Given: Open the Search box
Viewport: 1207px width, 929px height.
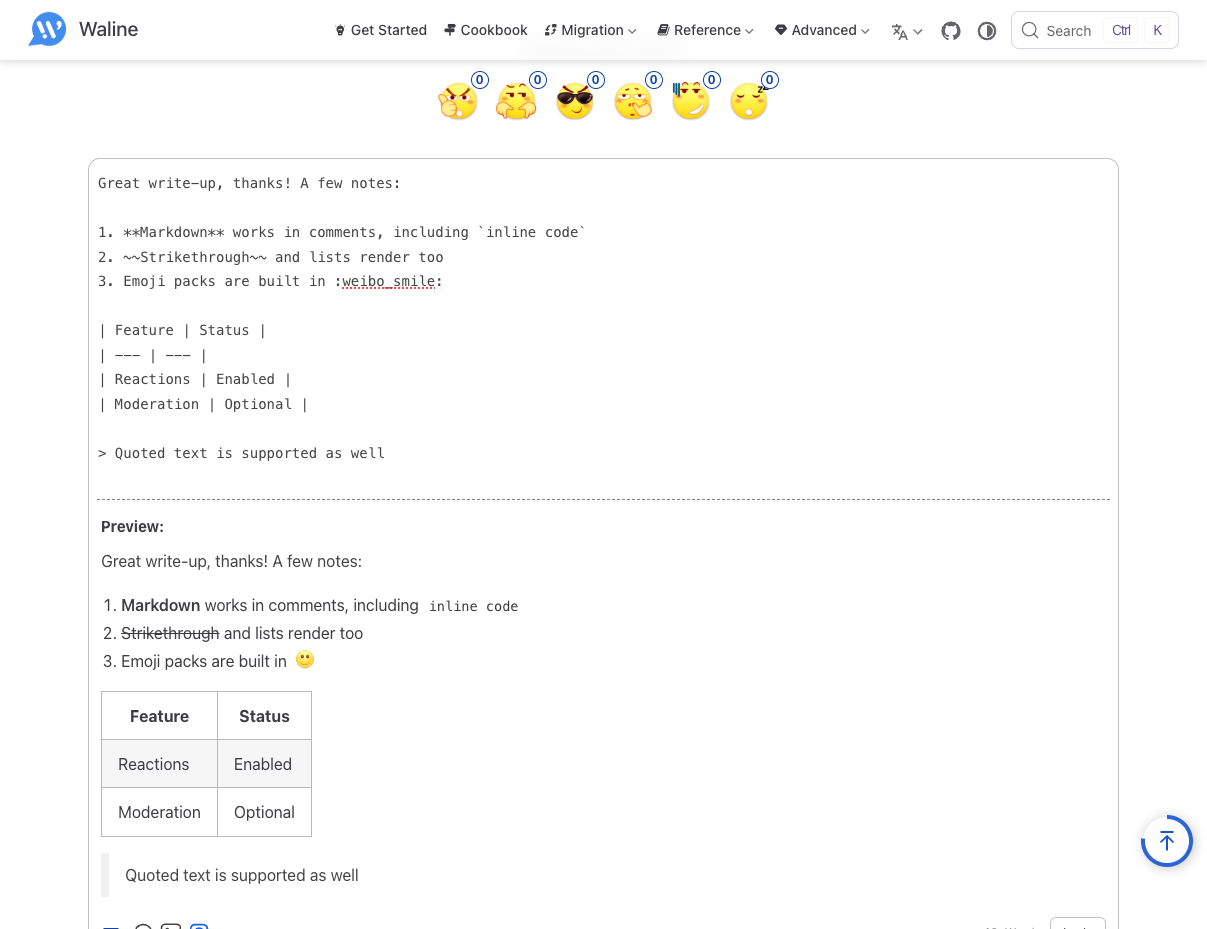Looking at the screenshot, I should (1095, 30).
